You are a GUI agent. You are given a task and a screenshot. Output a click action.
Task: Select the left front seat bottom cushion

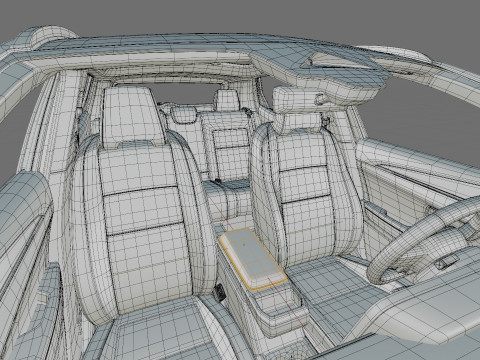click(x=167, y=330)
